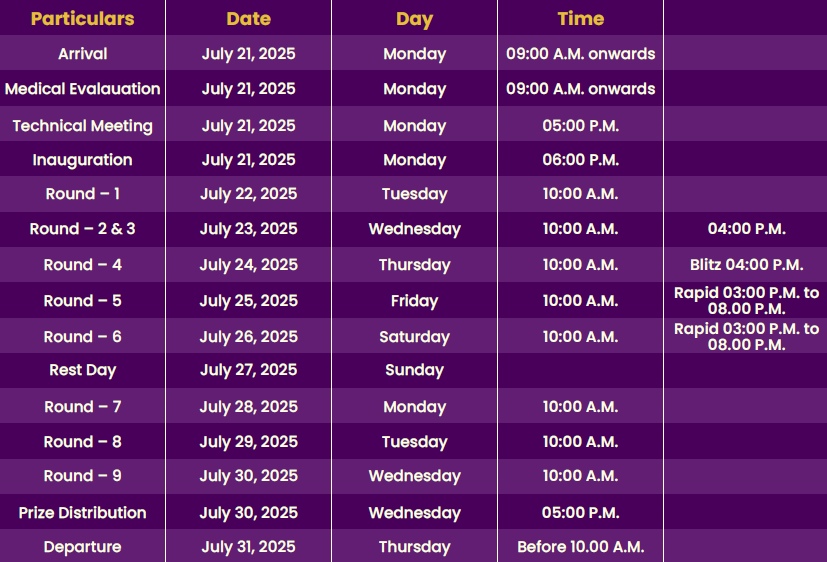Select the July 29, 2025 date
The height and width of the screenshot is (562, 827).
(248, 441)
